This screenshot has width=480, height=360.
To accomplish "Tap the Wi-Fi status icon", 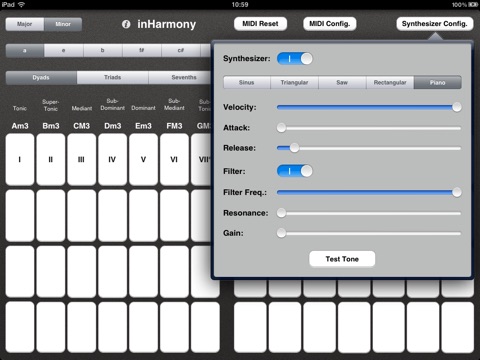I will [21, 5].
